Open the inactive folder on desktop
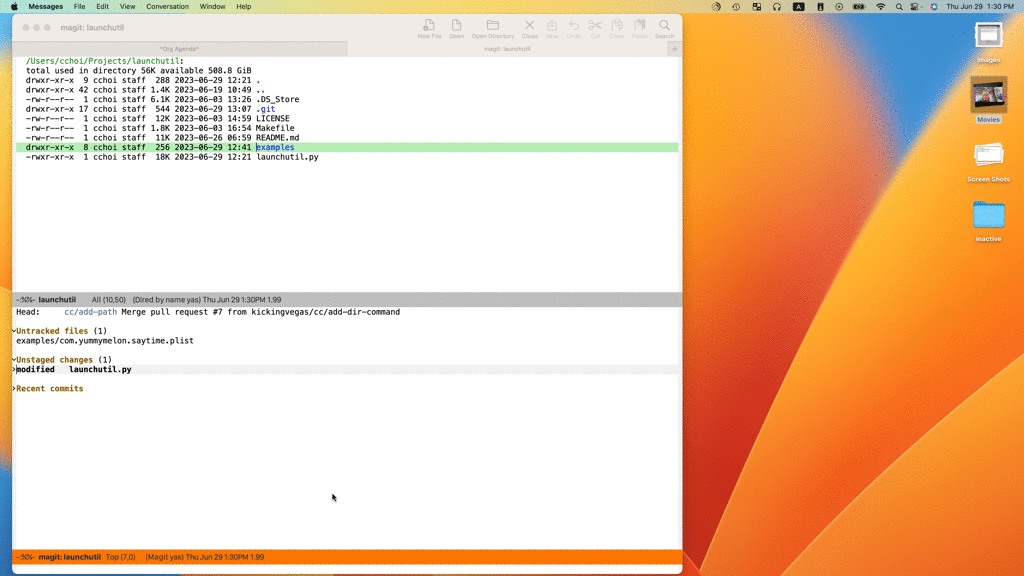The height and width of the screenshot is (576, 1024). click(988, 221)
